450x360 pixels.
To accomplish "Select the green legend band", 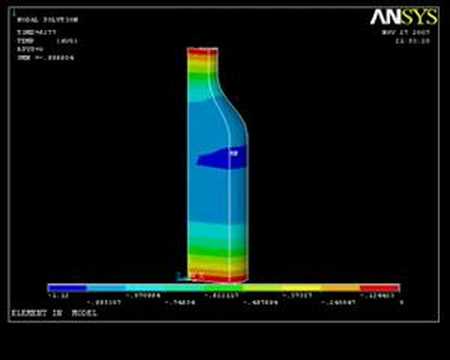I will click(223, 288).
